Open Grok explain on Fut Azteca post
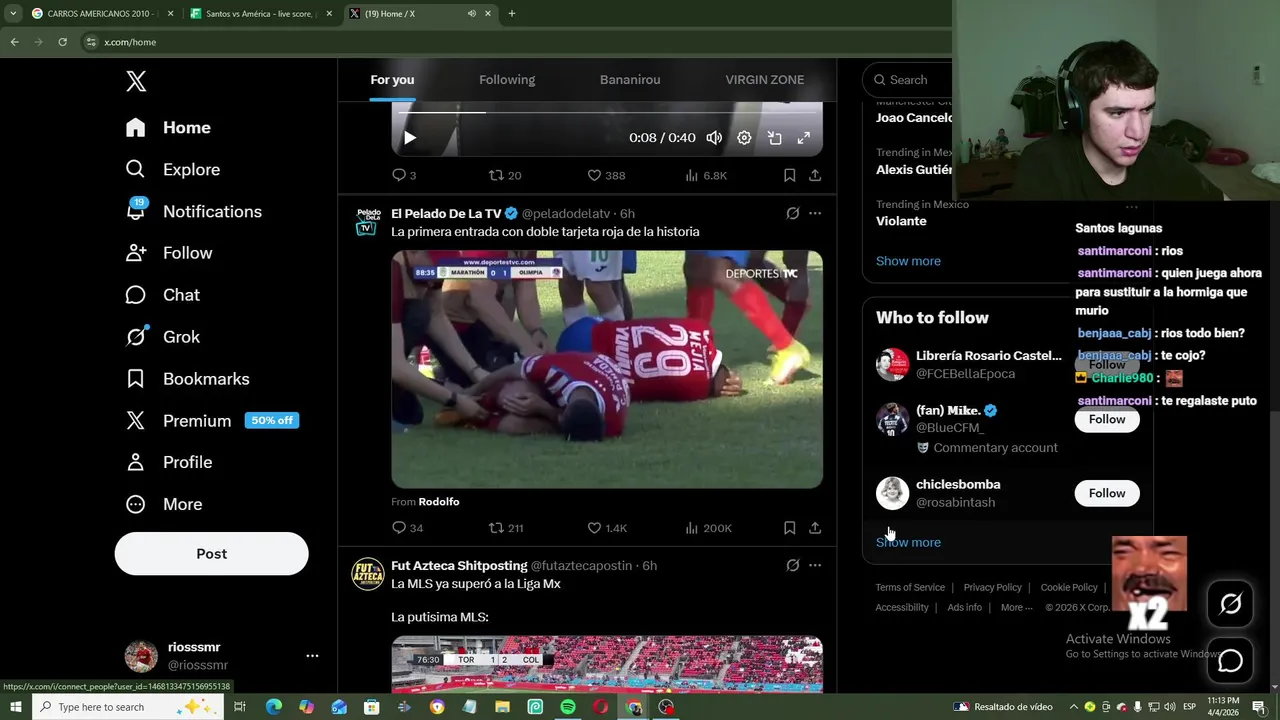The height and width of the screenshot is (720, 1280). click(792, 565)
